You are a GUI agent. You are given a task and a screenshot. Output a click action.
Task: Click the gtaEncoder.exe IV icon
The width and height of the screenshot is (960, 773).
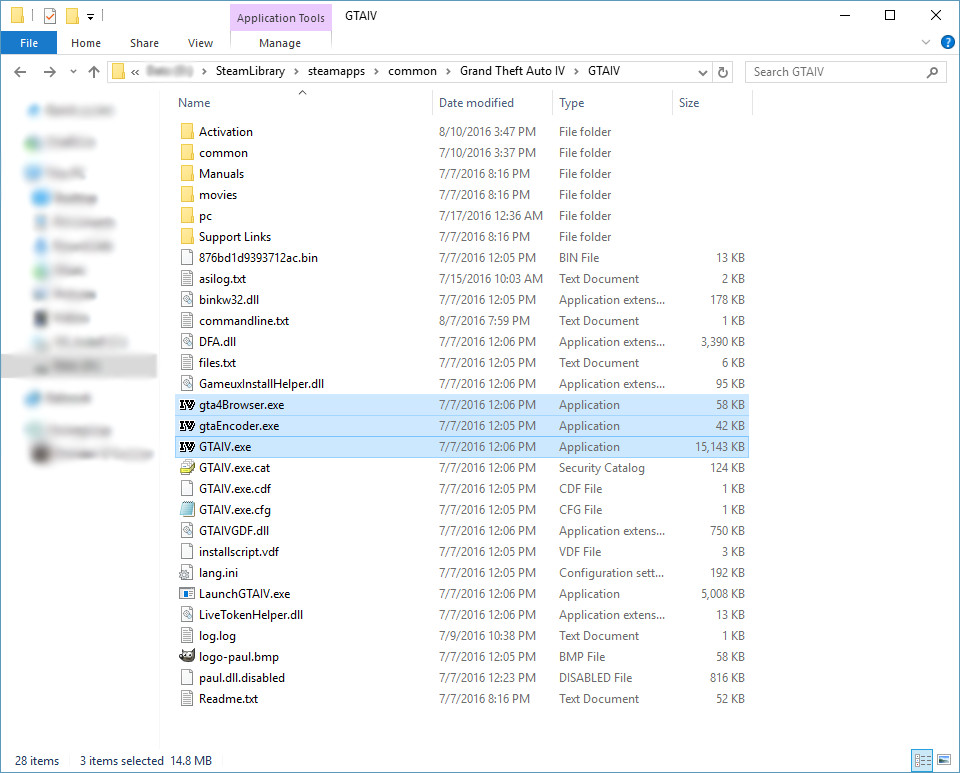(187, 425)
